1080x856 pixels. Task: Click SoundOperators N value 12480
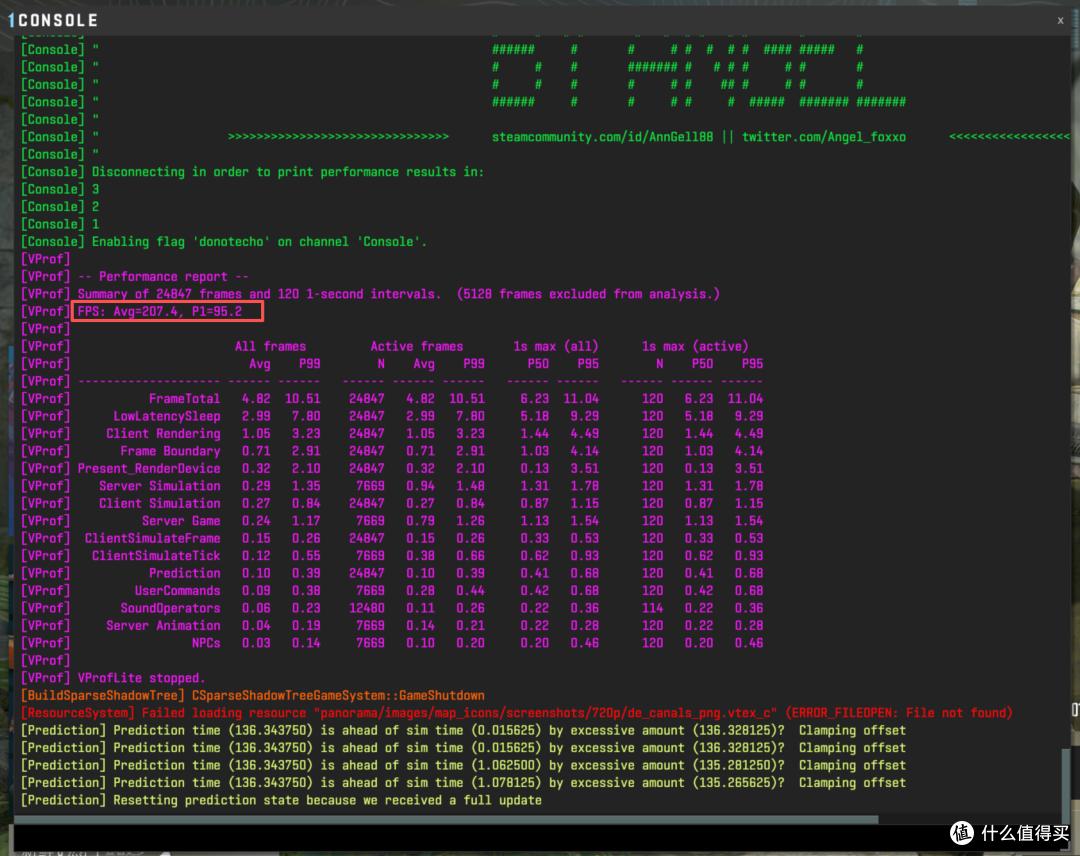click(366, 608)
